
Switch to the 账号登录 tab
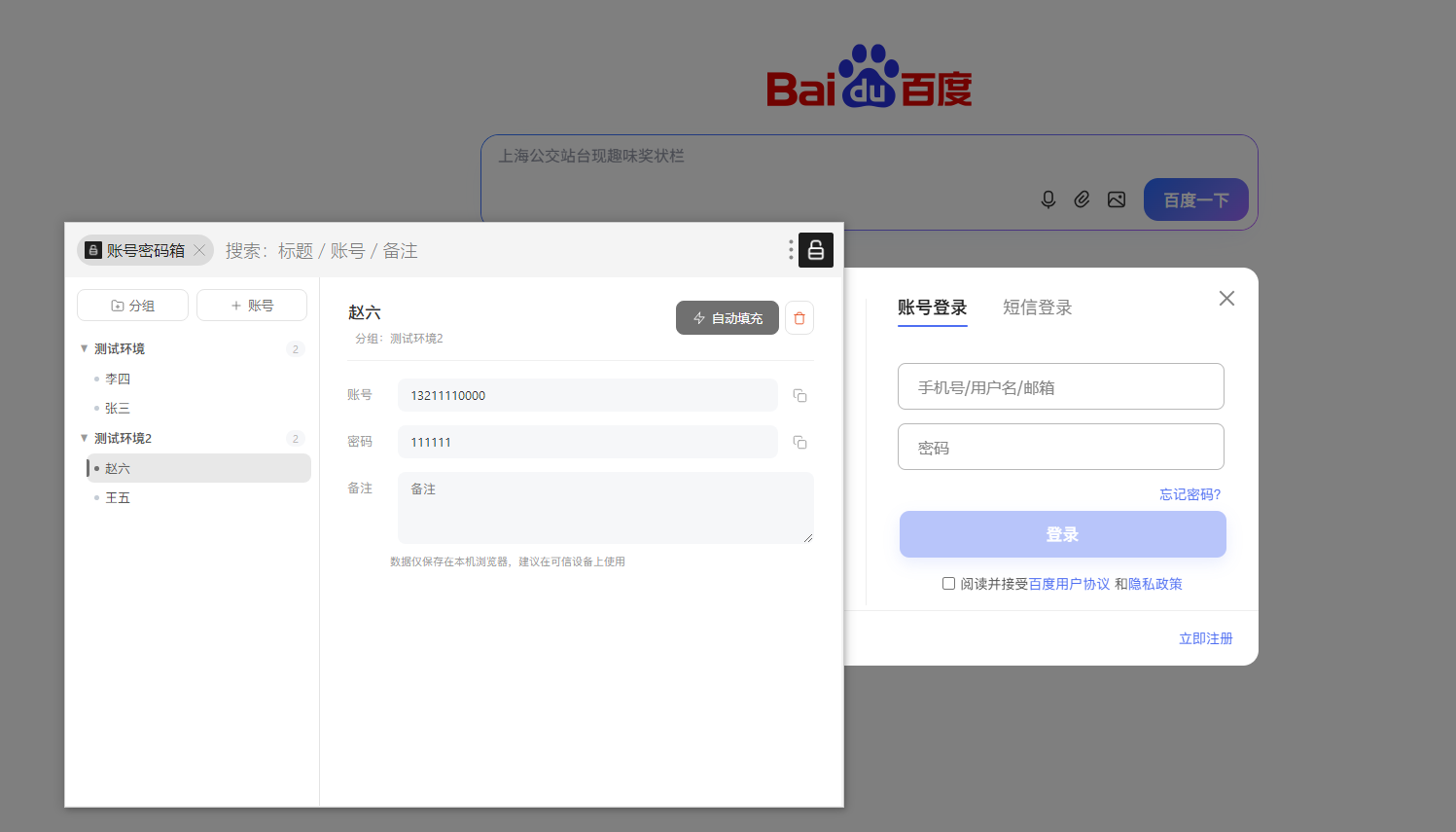click(x=932, y=308)
